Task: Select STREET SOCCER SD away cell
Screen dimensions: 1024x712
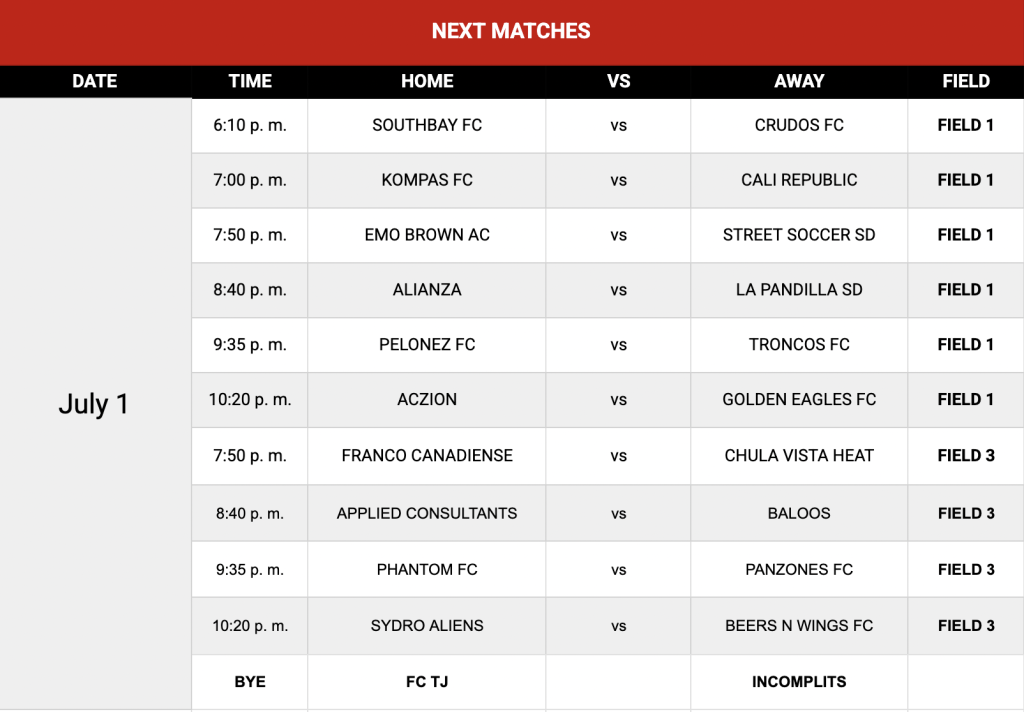Action: click(799, 235)
